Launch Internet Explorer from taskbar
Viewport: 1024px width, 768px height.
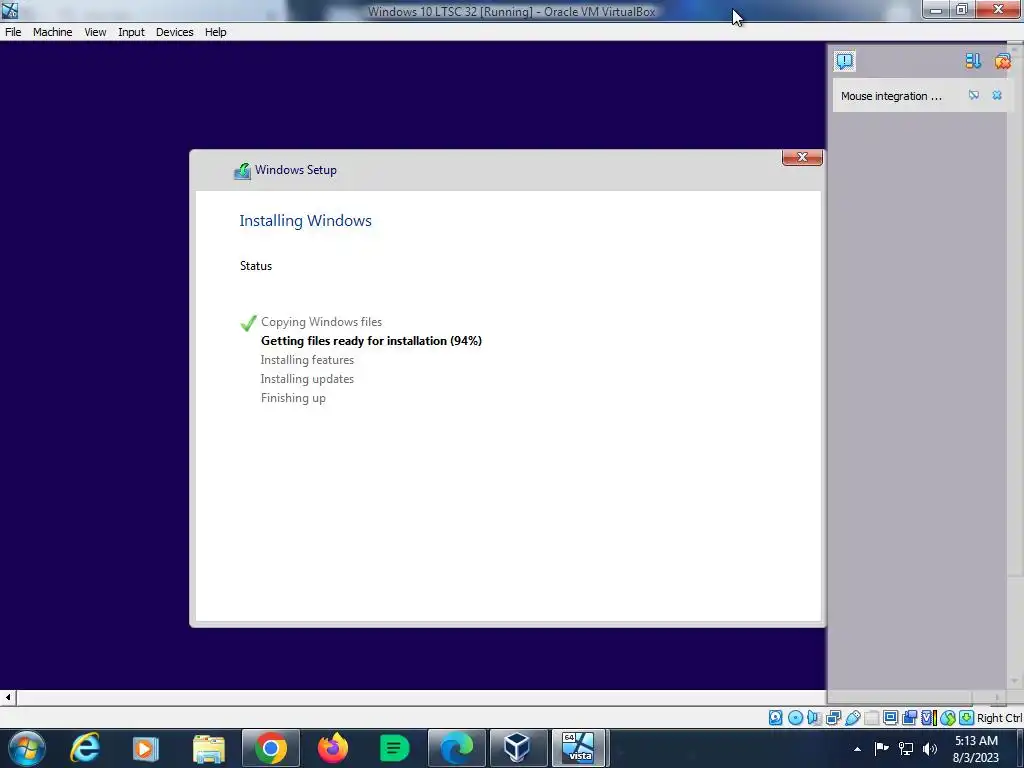click(85, 748)
